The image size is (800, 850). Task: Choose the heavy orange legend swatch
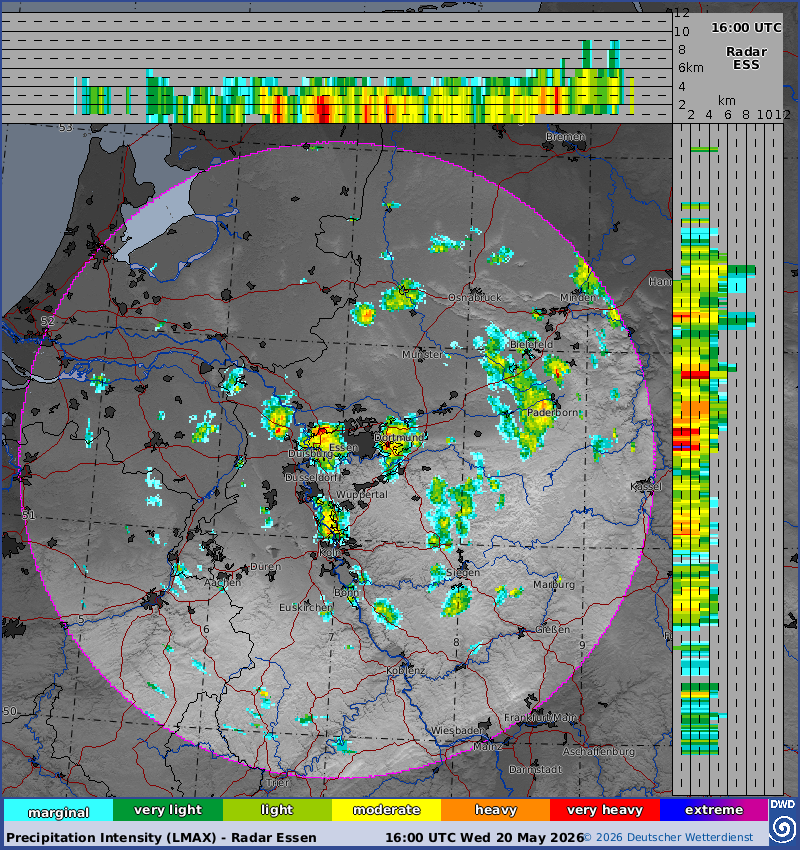(495, 810)
